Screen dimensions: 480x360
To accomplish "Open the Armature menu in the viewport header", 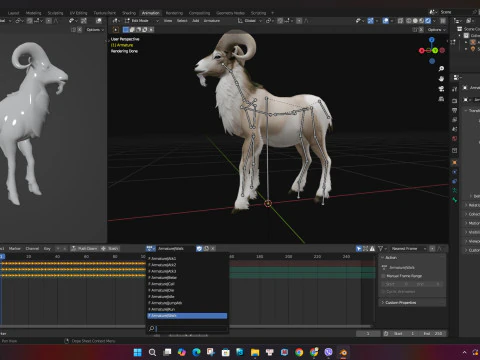I will [212, 21].
